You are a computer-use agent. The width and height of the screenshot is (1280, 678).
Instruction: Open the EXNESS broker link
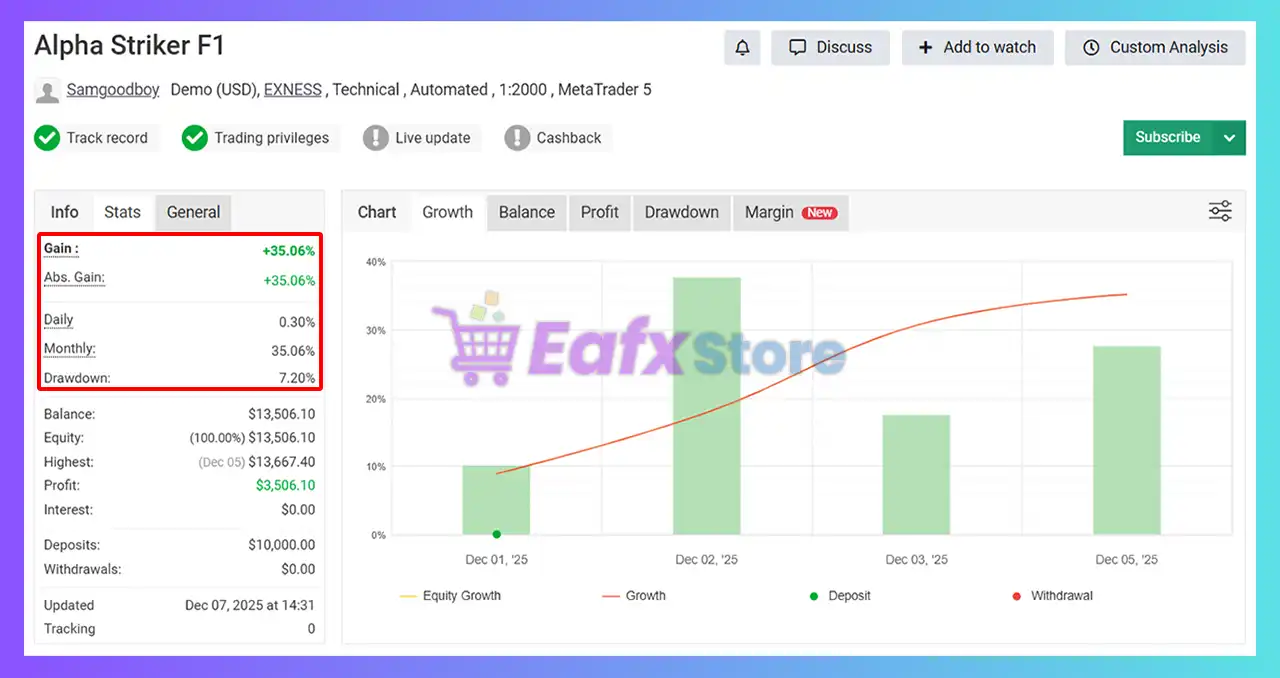click(292, 90)
